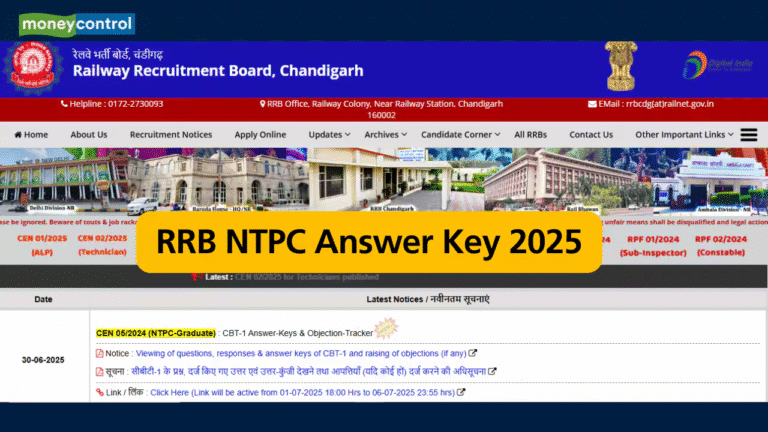The image size is (768, 432).
Task: Open the hamburger menu icon
Action: coord(749,134)
